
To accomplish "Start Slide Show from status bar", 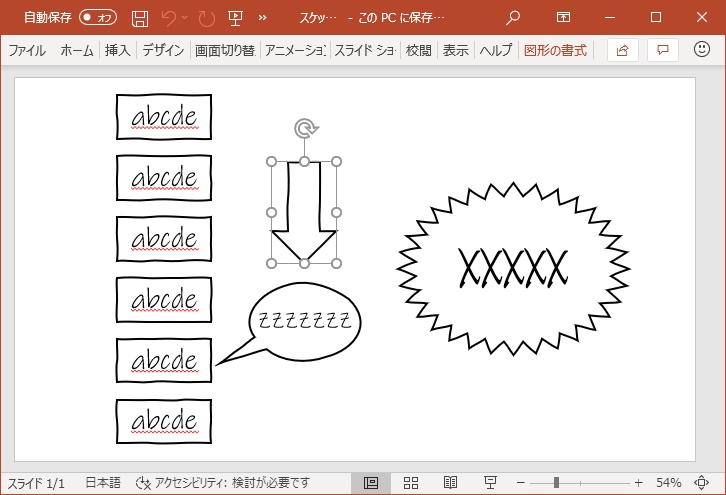I will [x=490, y=483].
